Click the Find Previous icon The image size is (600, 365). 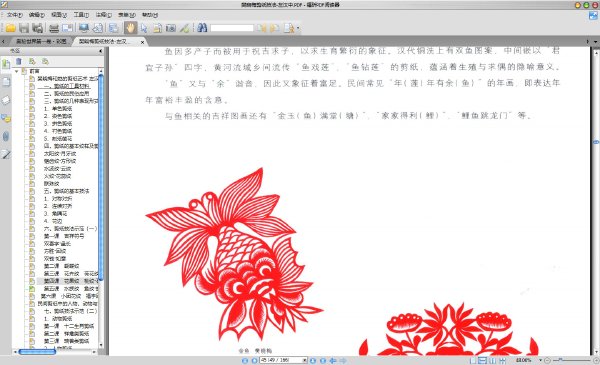coord(261,28)
